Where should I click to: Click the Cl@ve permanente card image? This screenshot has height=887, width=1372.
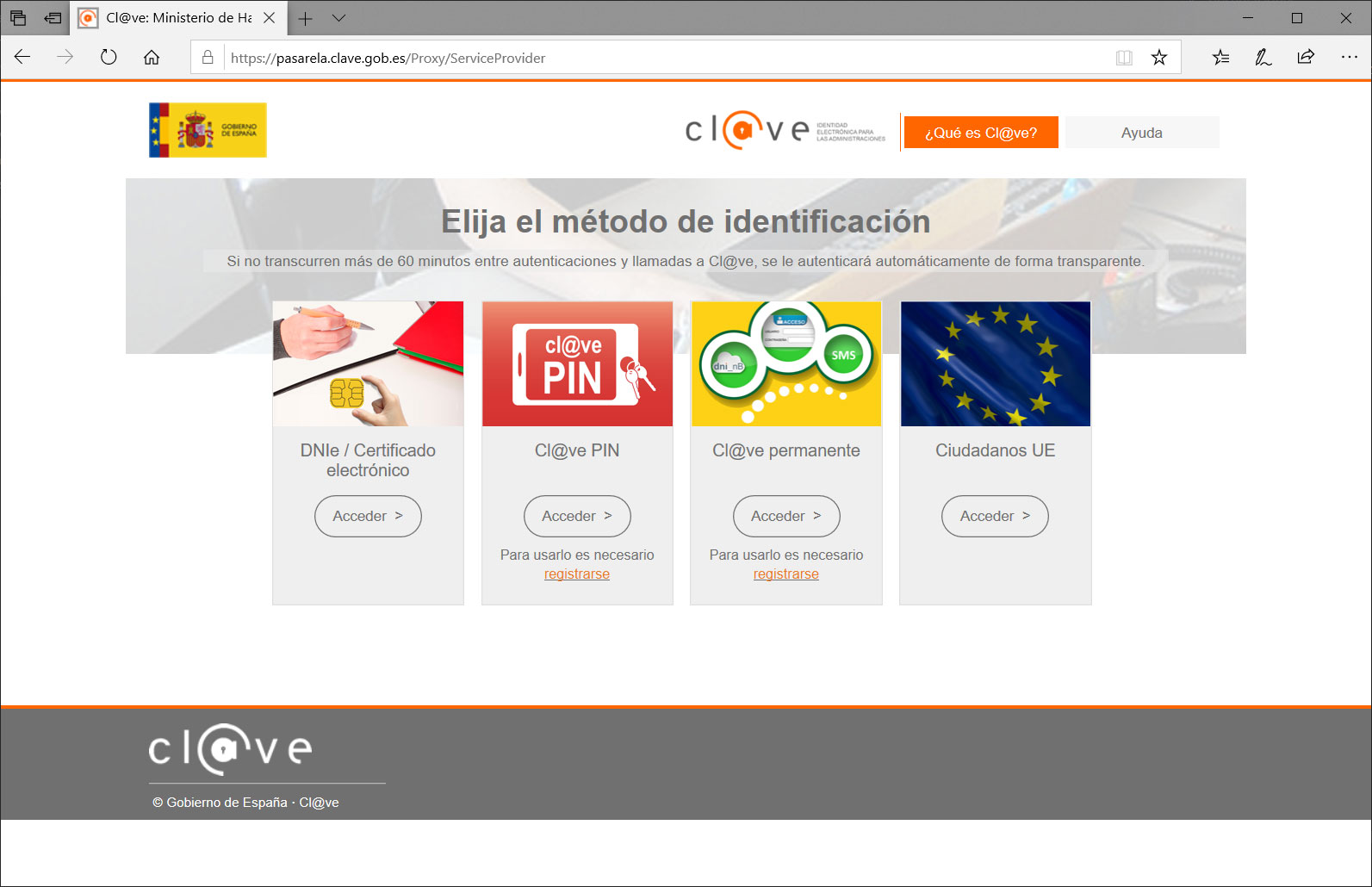click(x=786, y=363)
